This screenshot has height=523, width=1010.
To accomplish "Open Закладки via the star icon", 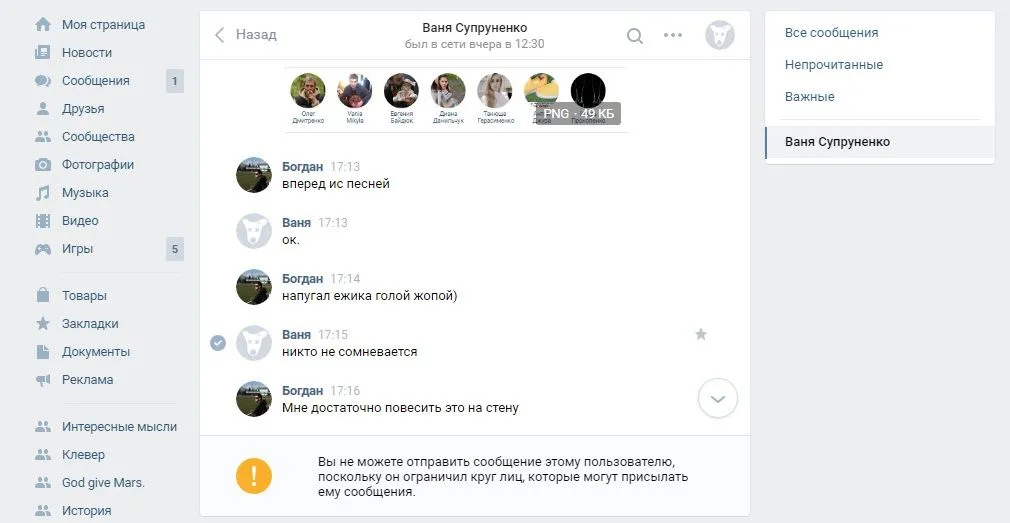I will point(43,323).
